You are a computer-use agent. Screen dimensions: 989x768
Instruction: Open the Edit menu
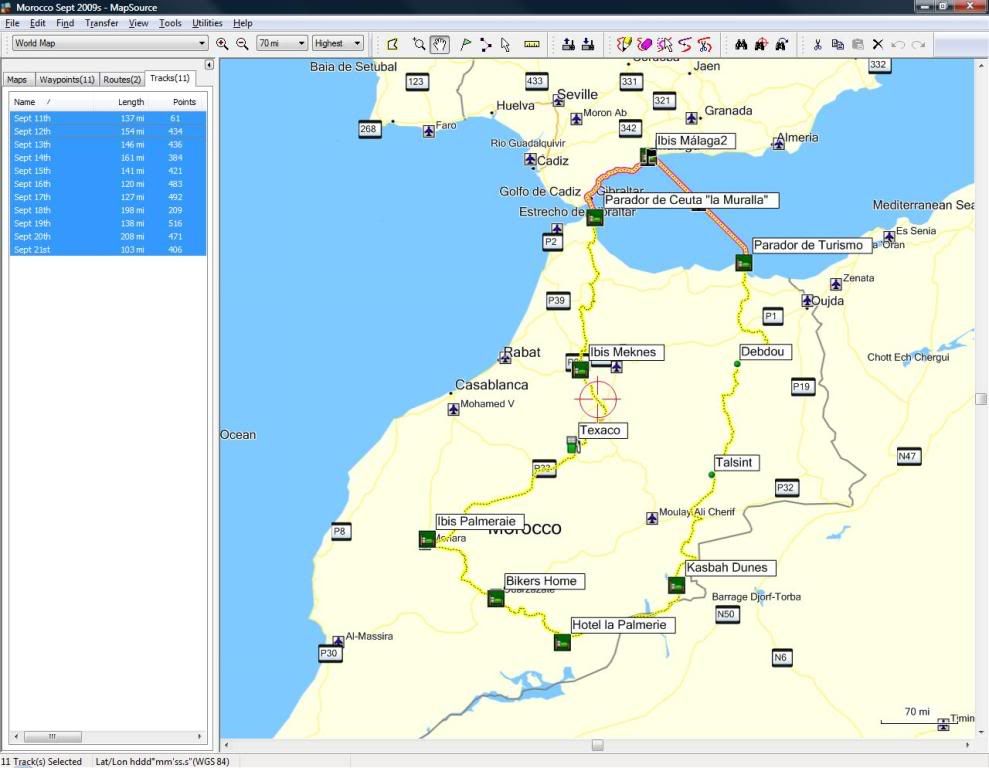pyautogui.click(x=38, y=23)
